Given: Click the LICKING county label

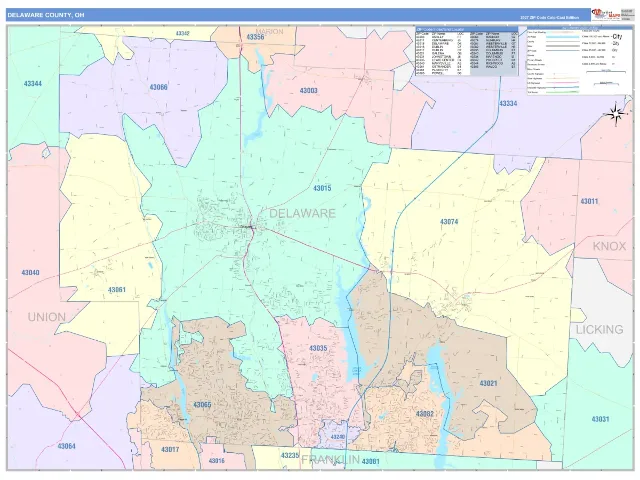Looking at the screenshot, I should point(600,329).
